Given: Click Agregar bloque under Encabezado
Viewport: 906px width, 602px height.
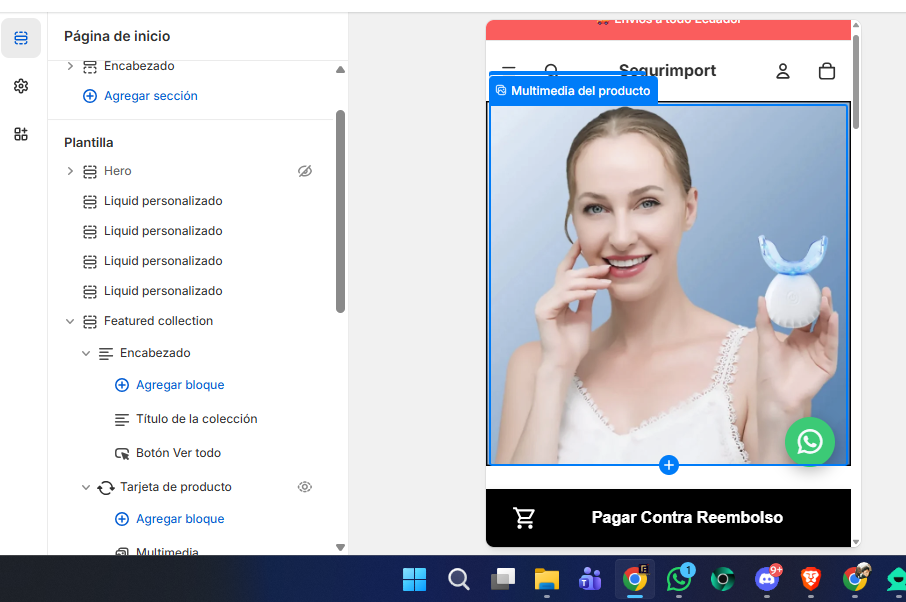Looking at the screenshot, I should (x=179, y=385).
